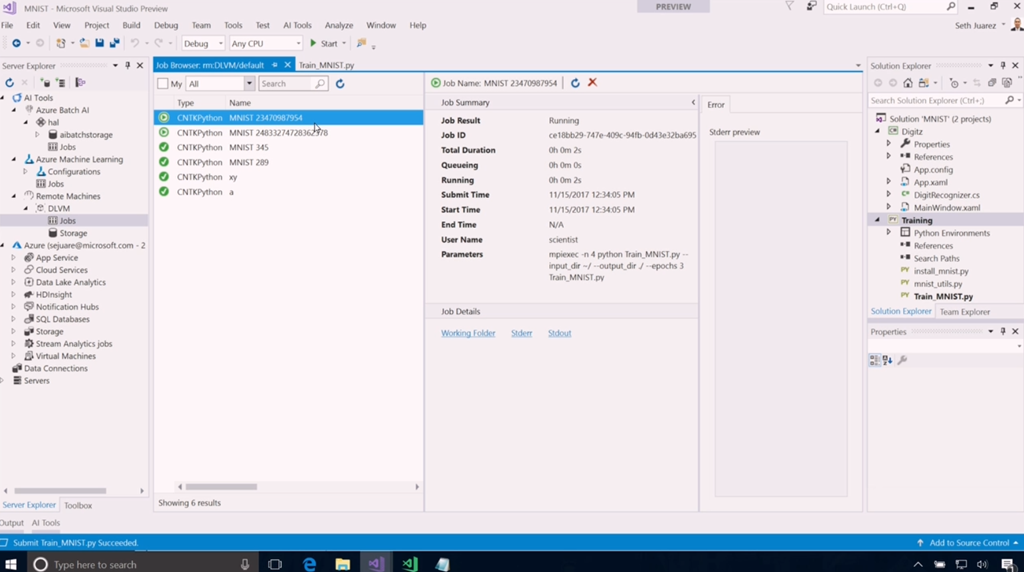This screenshot has width=1024, height=572.
Task: Switch to the Team Explorer tab
Action: pyautogui.click(x=964, y=312)
